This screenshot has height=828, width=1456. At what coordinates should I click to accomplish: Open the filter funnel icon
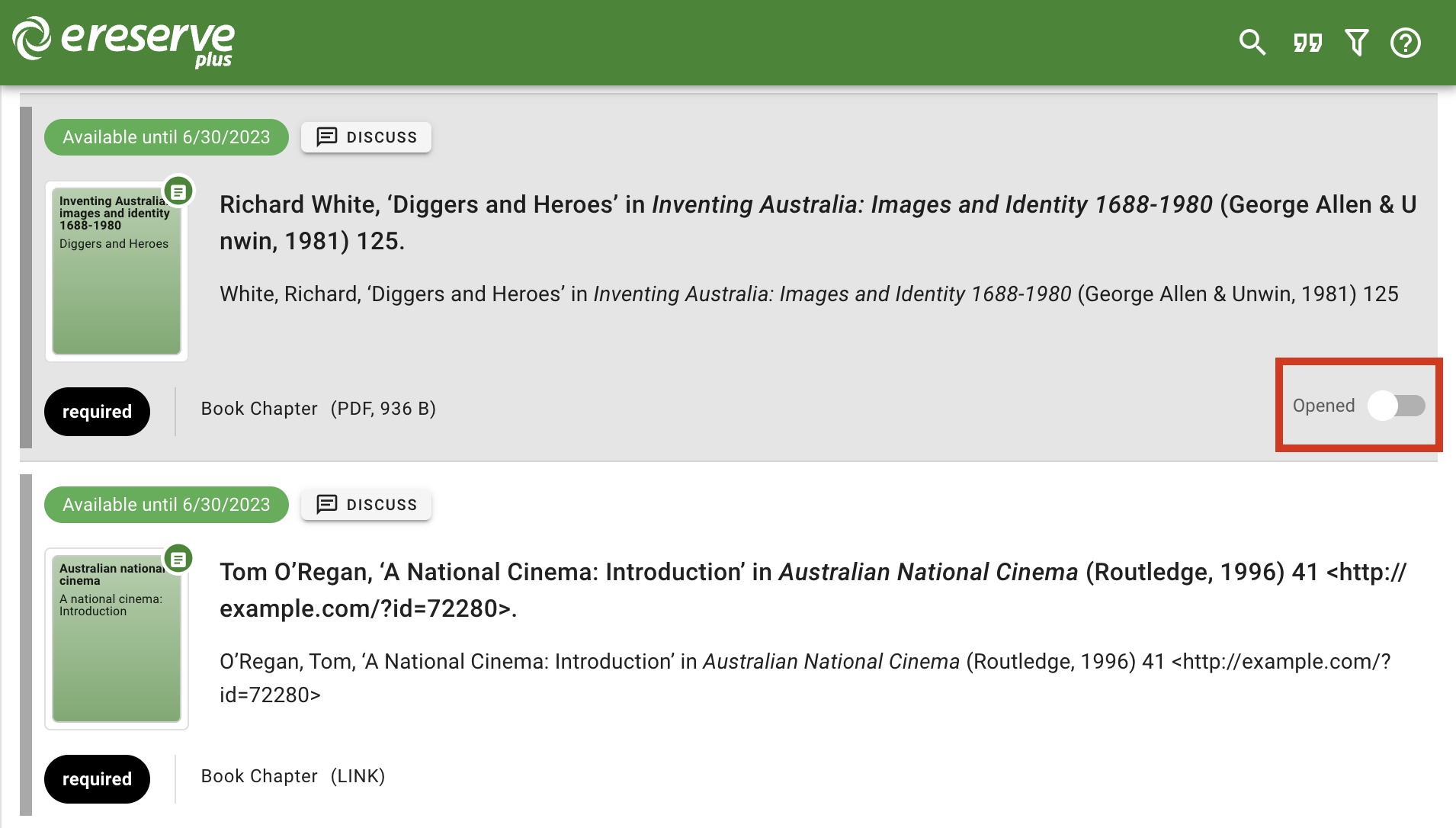[1356, 43]
